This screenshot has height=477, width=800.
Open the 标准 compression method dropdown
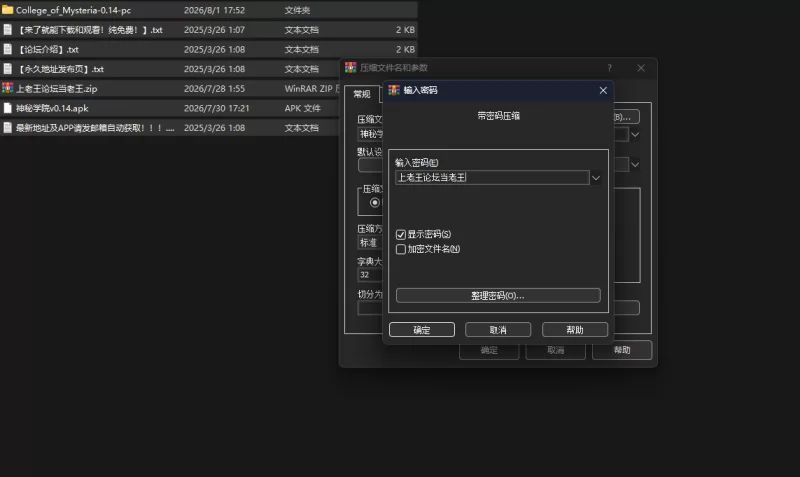(370, 242)
